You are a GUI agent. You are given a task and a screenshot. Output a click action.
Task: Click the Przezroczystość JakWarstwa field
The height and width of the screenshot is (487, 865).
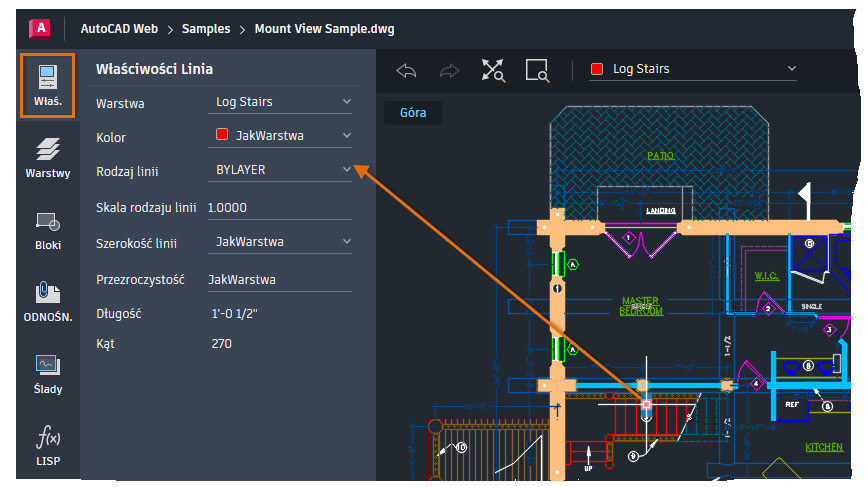tap(280, 280)
